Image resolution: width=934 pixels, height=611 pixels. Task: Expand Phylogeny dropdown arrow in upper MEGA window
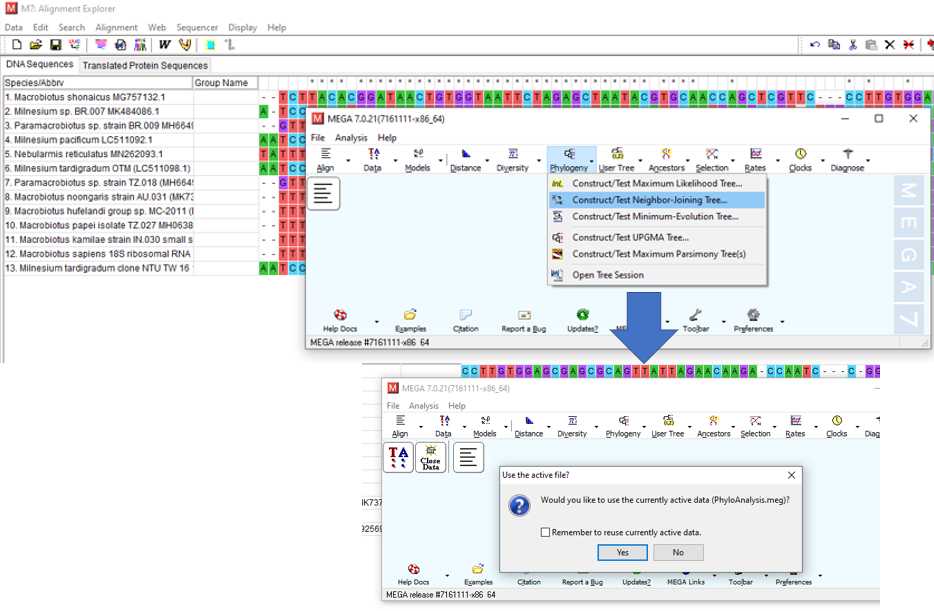(591, 161)
